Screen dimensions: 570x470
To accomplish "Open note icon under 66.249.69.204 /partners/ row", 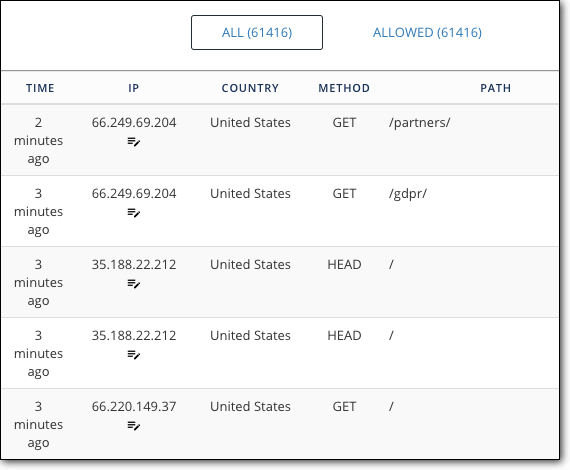I will (133, 142).
